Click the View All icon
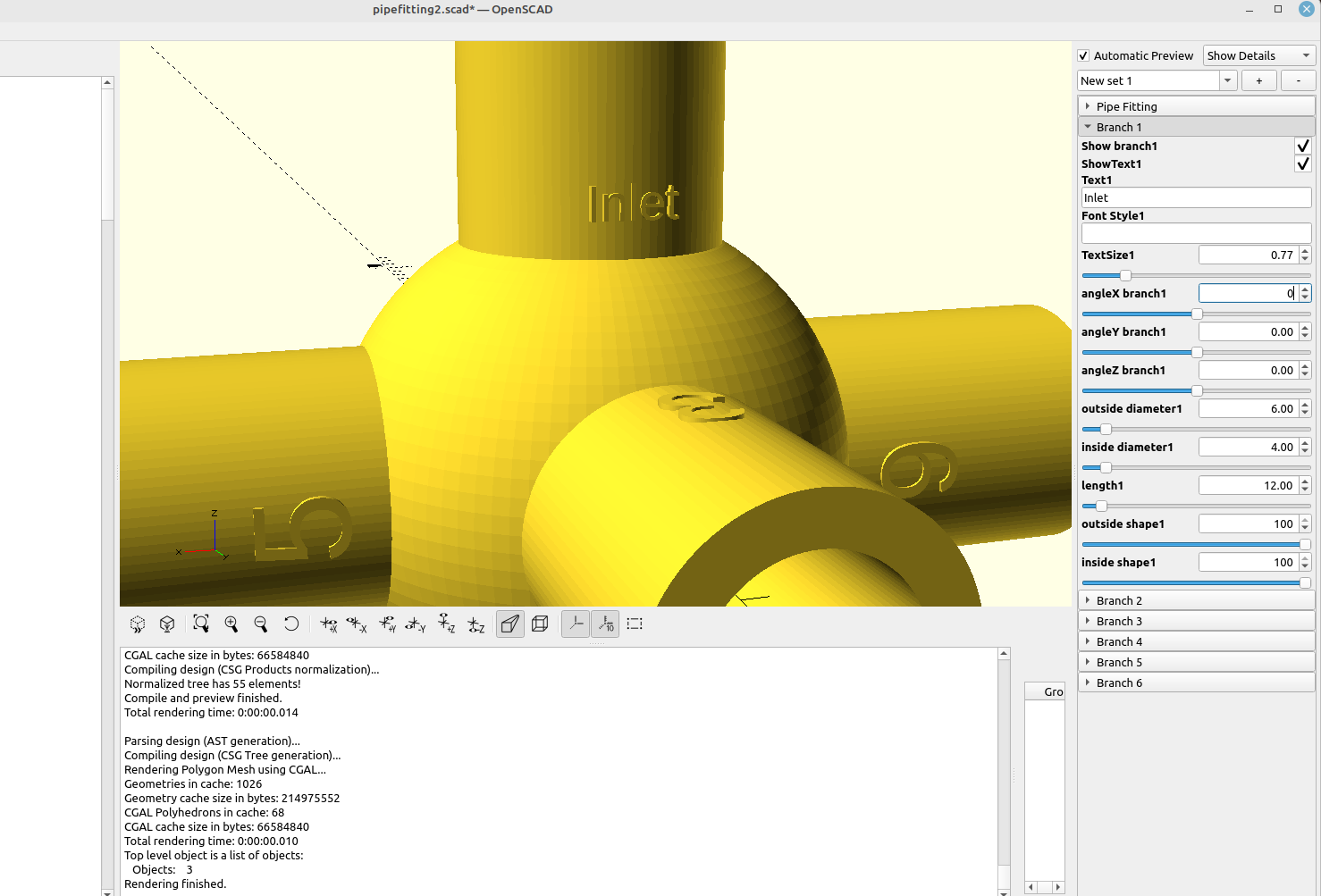Viewport: 1321px width, 896px height. coord(201,624)
